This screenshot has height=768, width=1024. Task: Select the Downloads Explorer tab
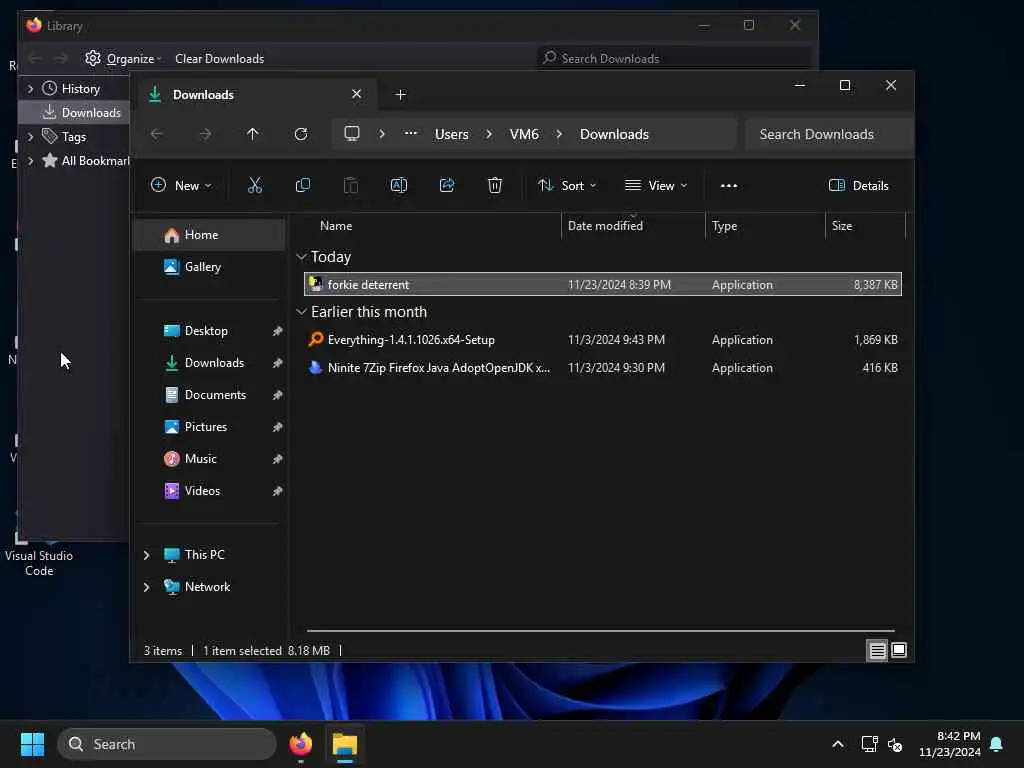[x=256, y=95]
